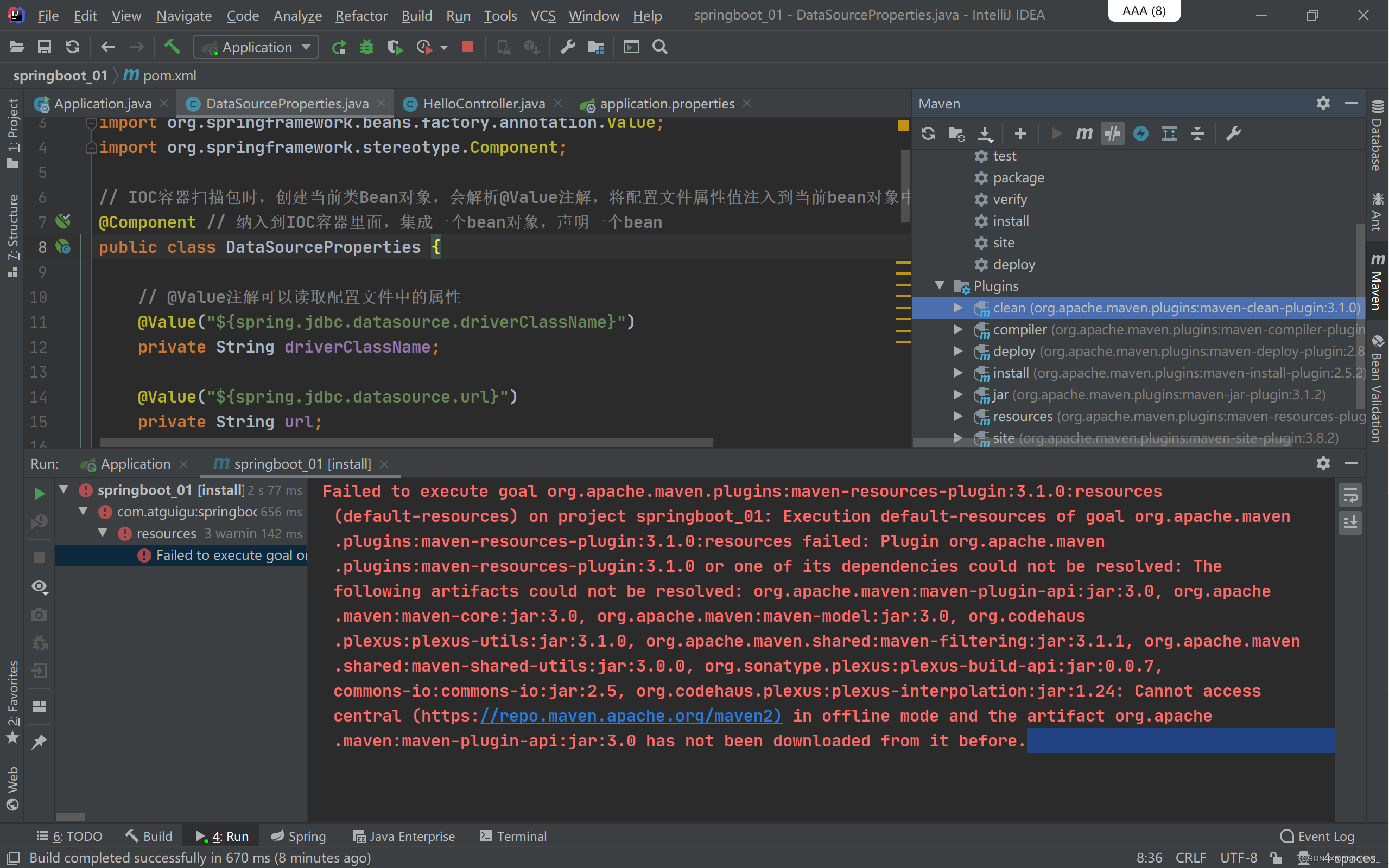Download Sources and Documentation in Maven panel
Viewport: 1389px width, 868px height.
[986, 133]
